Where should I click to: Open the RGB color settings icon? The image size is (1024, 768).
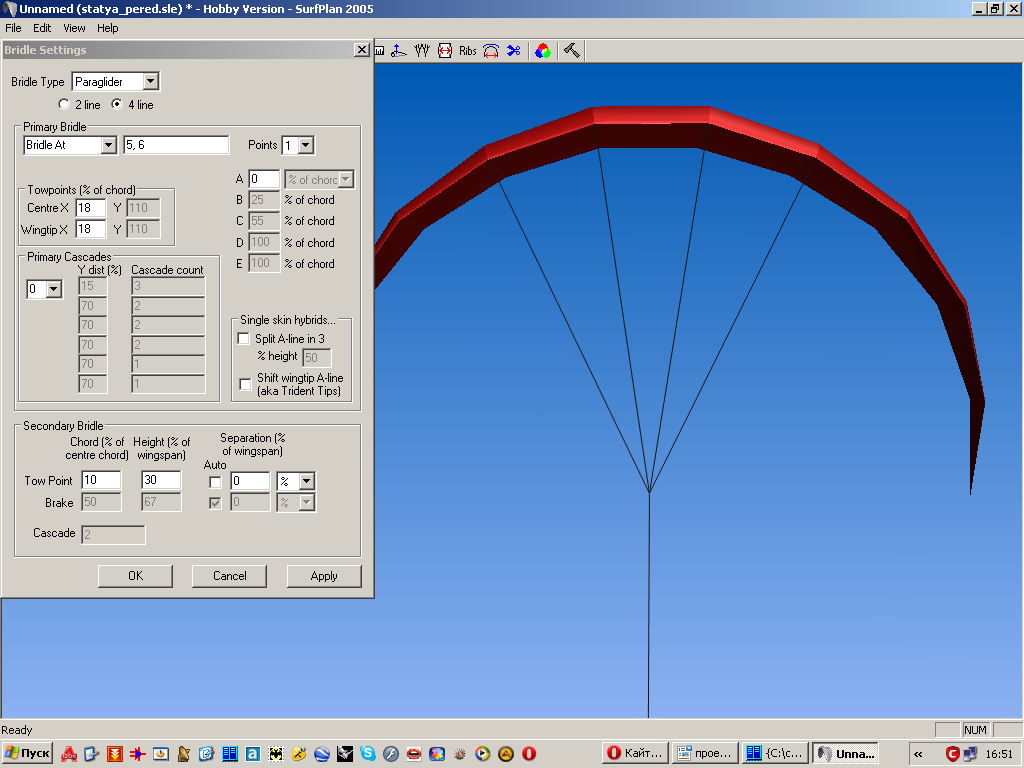pos(542,51)
